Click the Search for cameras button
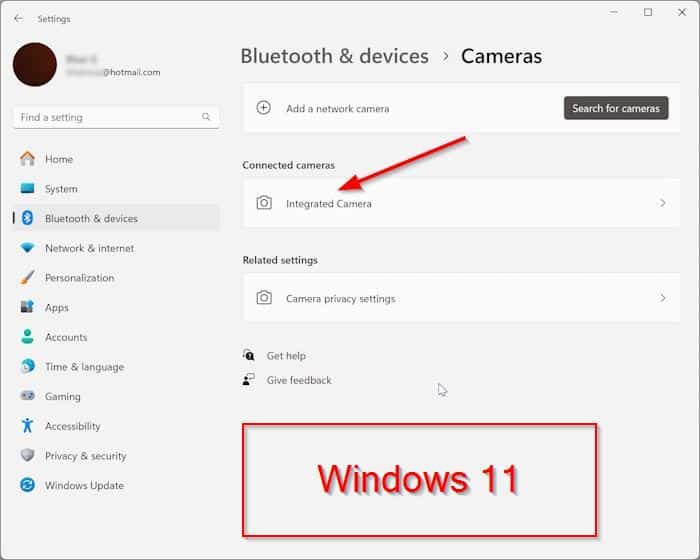700x560 pixels. 616,108
